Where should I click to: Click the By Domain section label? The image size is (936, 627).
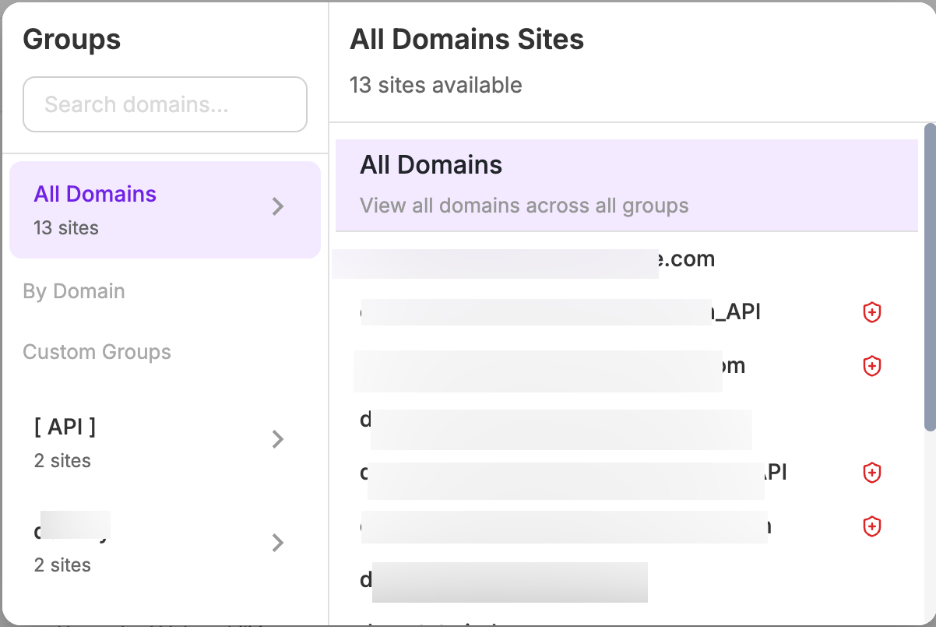click(74, 292)
